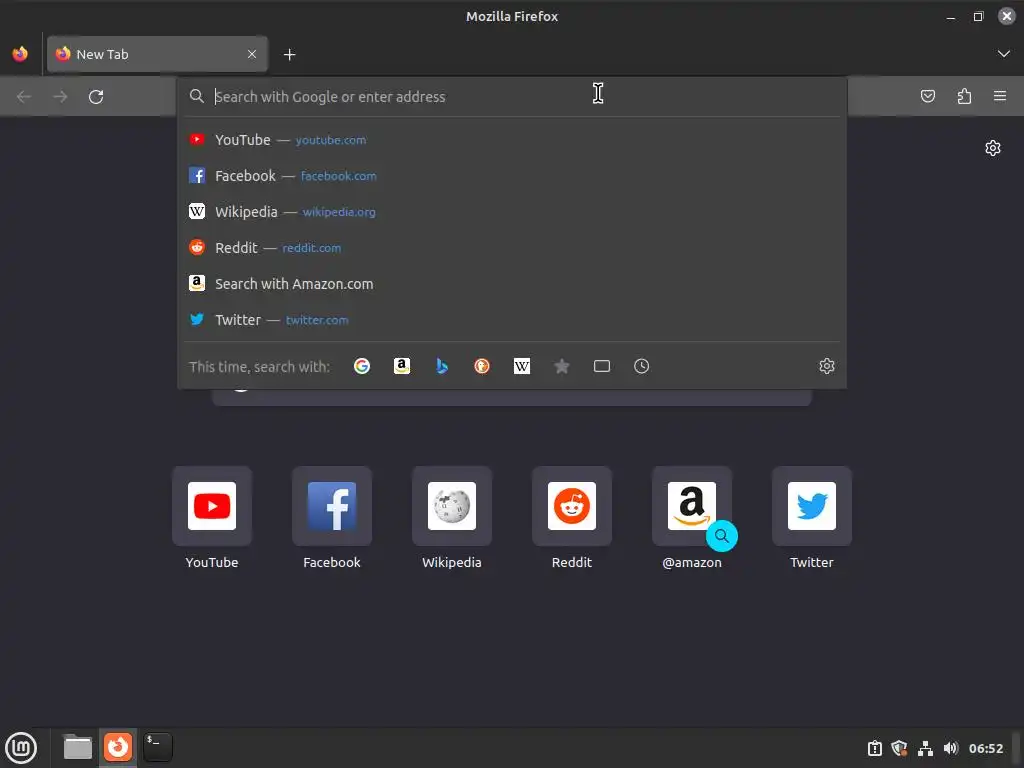Choose Wikipedia suggestion in address dropdown
Image resolution: width=1024 pixels, height=768 pixels.
click(512, 212)
